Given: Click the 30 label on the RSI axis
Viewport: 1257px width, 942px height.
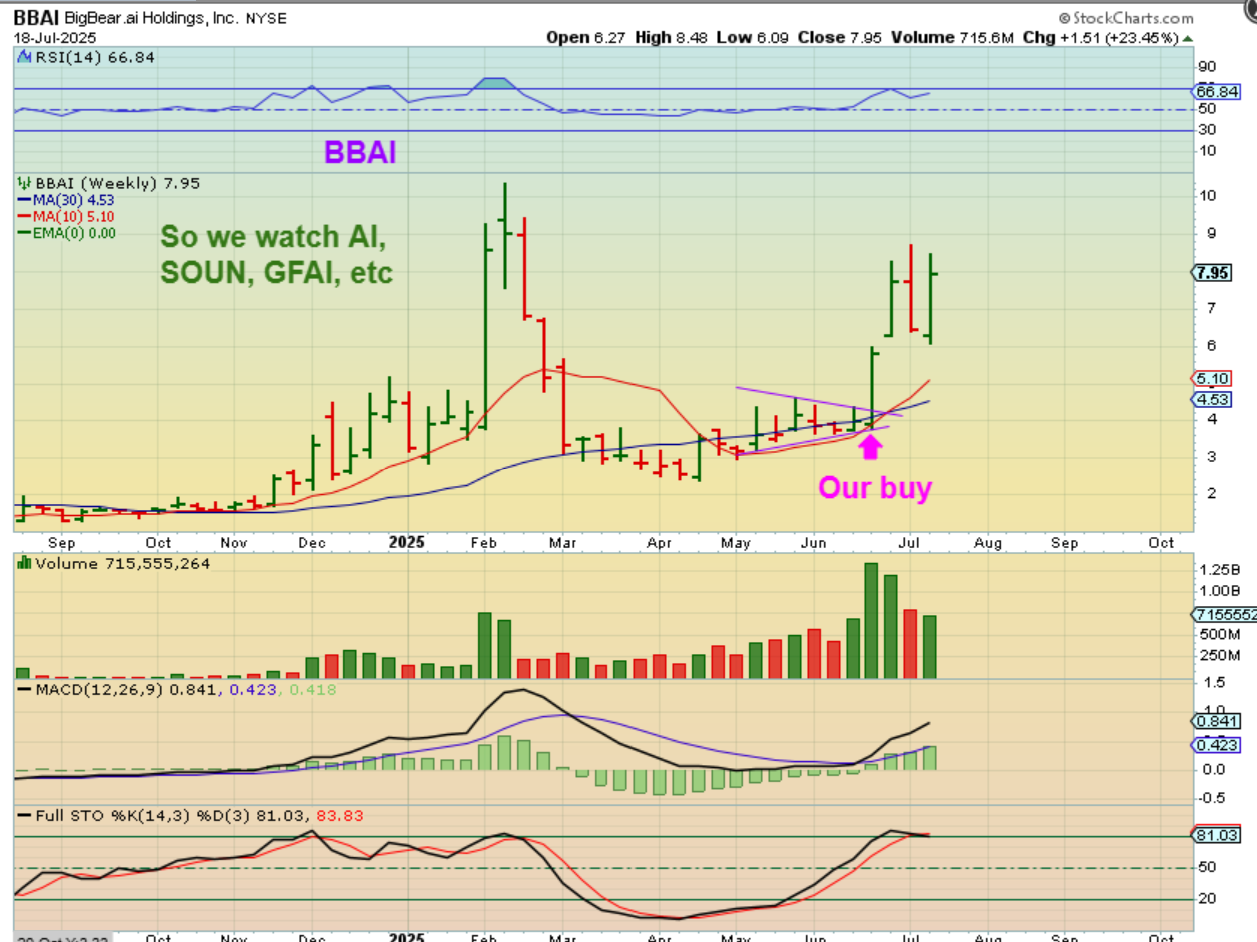Looking at the screenshot, I should click(1208, 130).
